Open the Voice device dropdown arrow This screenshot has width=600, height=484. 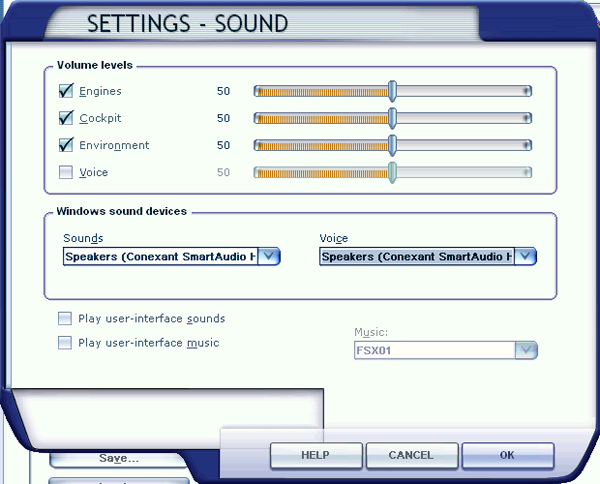(526, 256)
